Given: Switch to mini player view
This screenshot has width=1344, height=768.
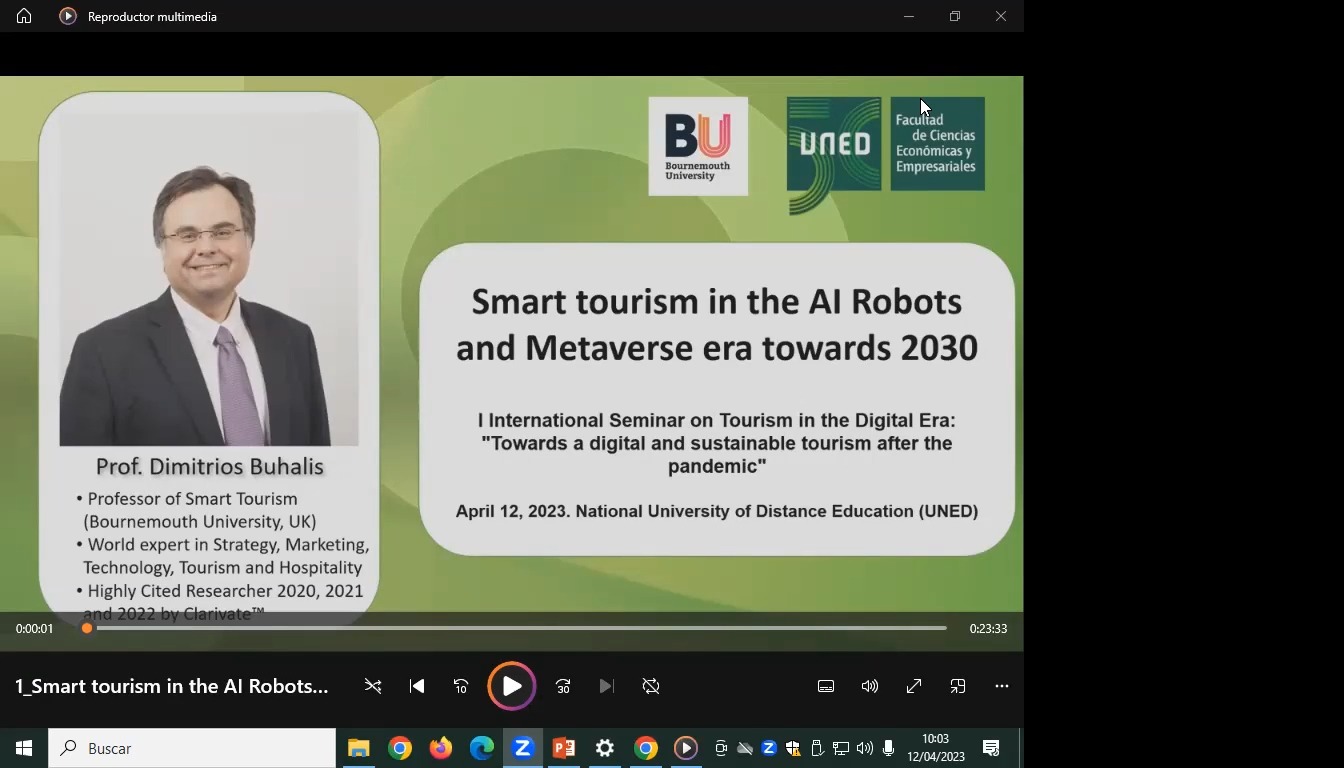Looking at the screenshot, I should coord(958,686).
